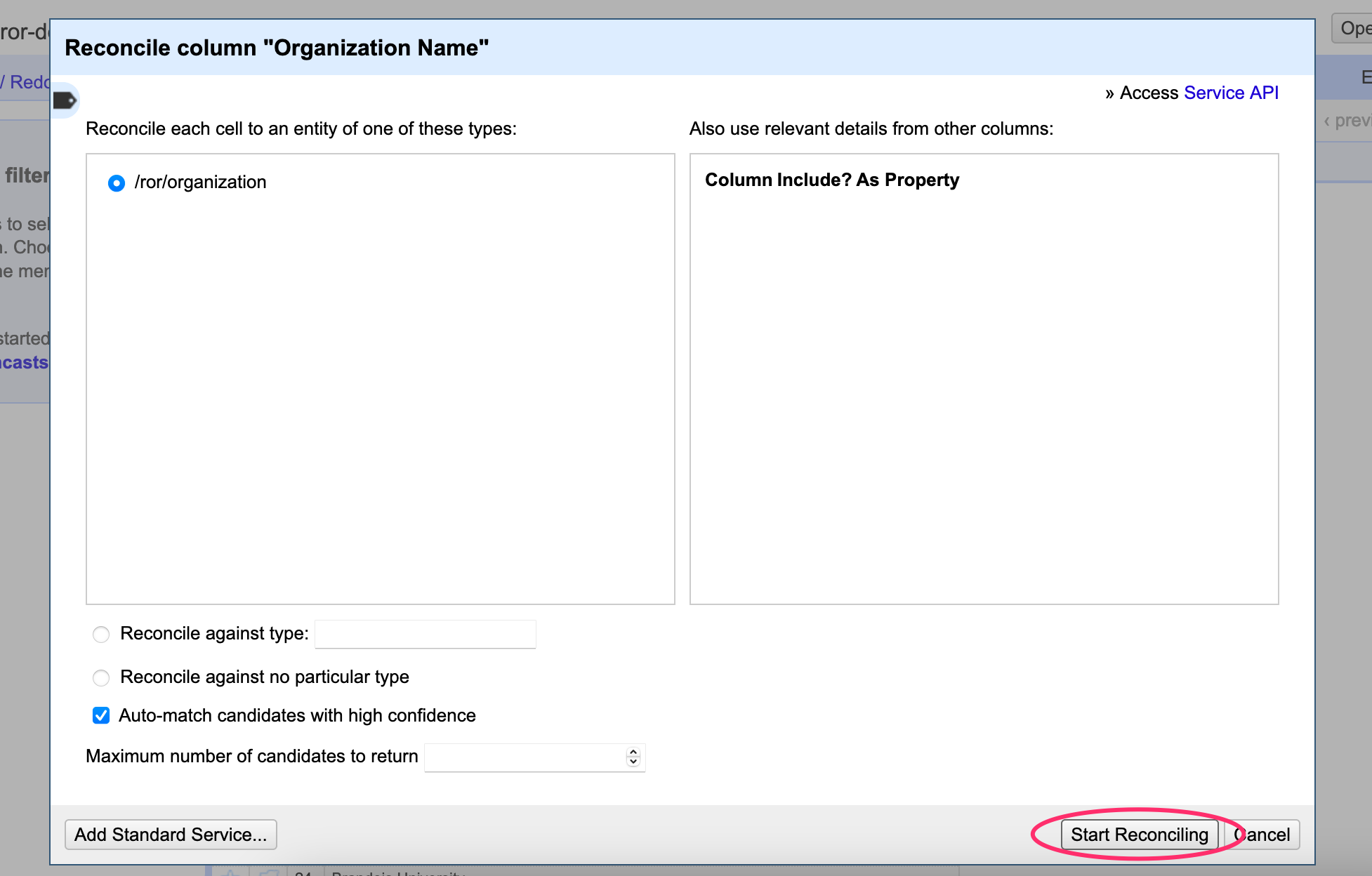Choose the 'Reconcile against type' radio

pos(101,635)
